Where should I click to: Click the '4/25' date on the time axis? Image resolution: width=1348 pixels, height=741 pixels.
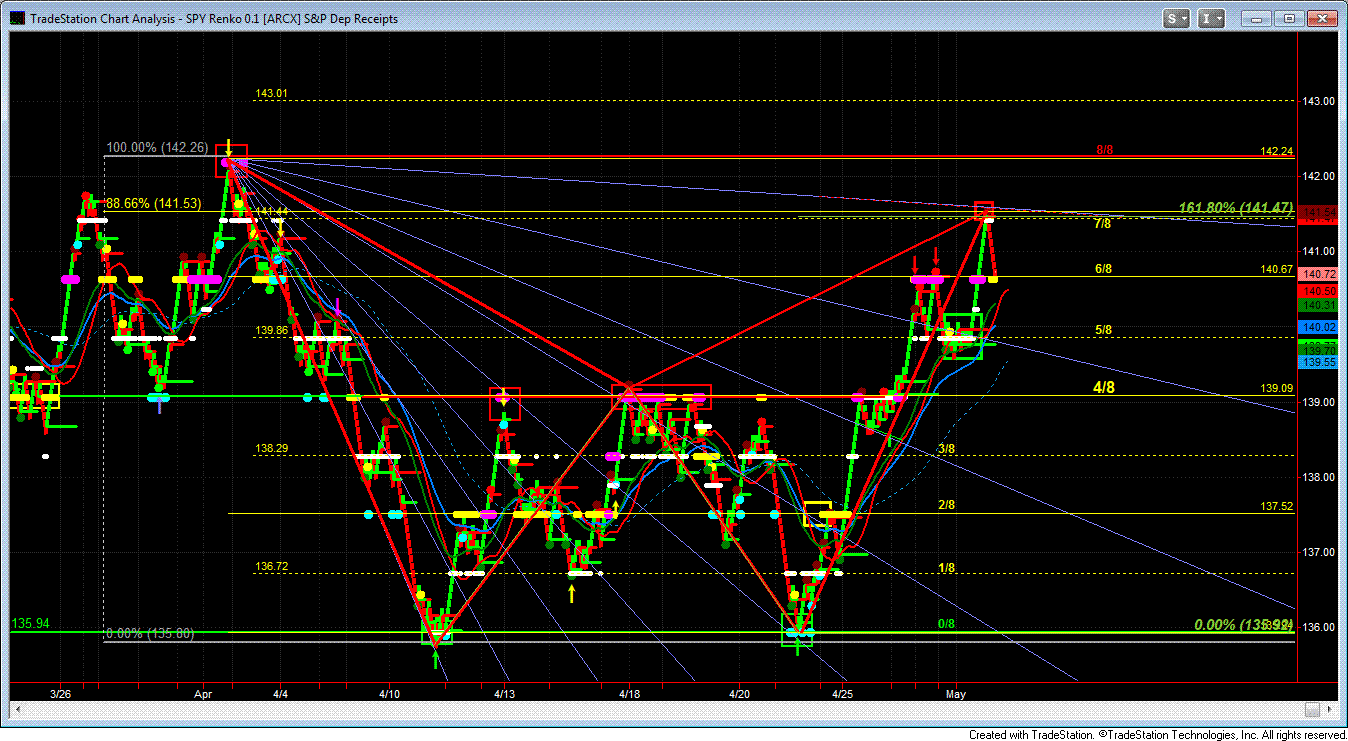click(843, 693)
